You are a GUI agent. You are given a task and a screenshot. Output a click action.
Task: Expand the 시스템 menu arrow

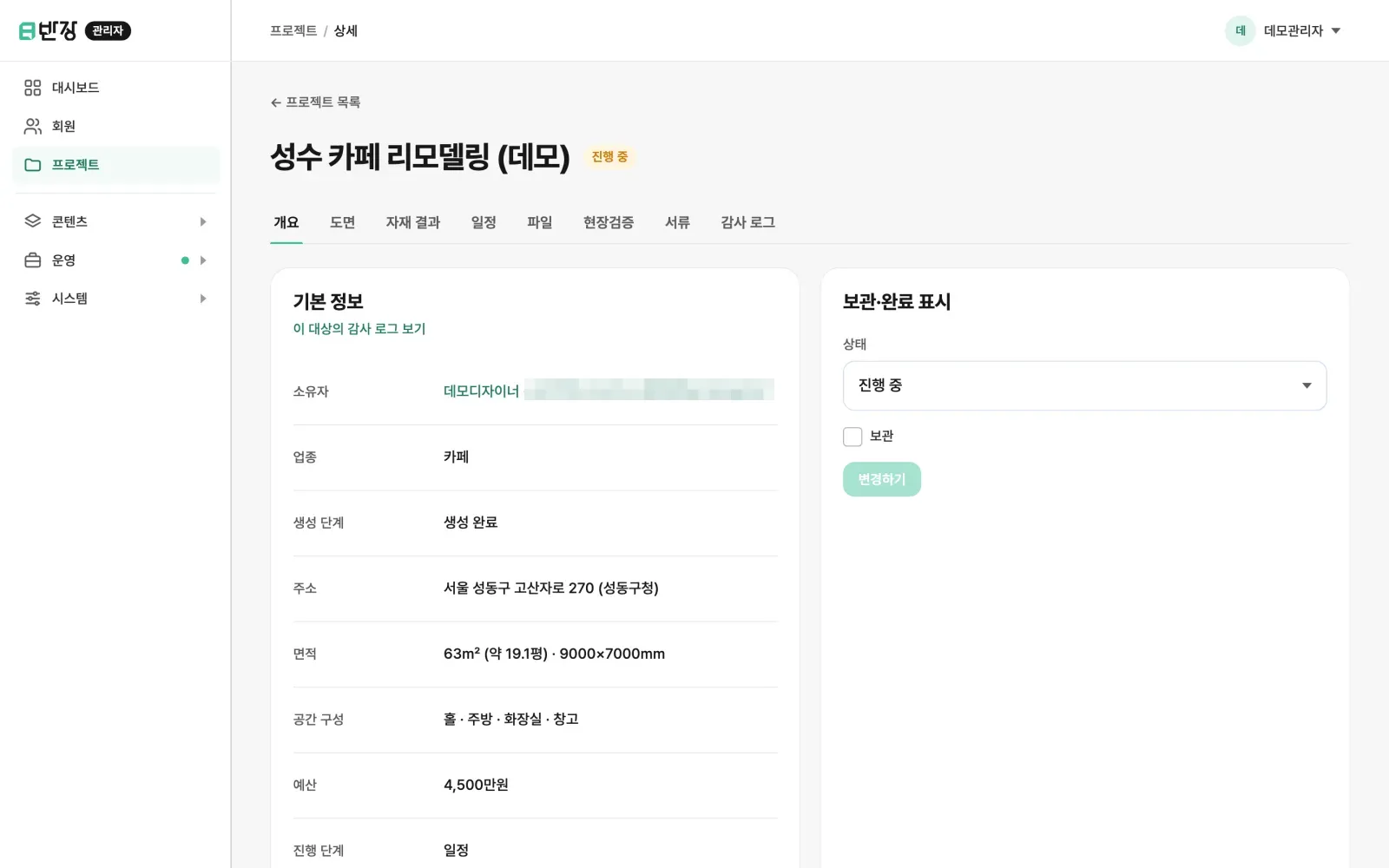coord(203,299)
